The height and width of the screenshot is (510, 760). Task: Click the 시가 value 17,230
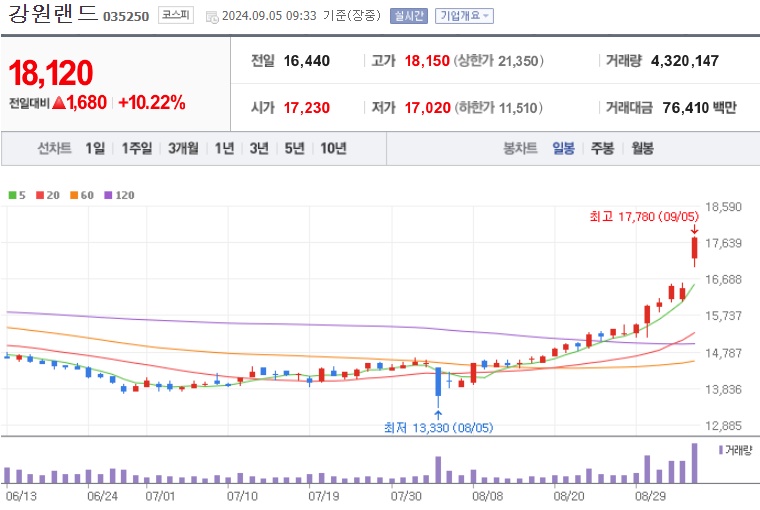306,108
